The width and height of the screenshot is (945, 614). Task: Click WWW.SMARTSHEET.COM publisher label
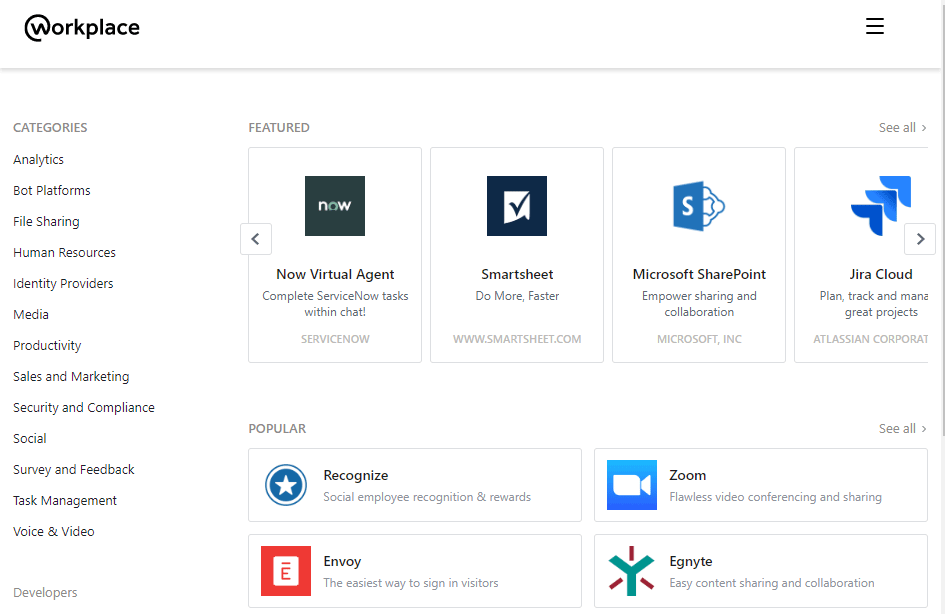[x=517, y=339]
